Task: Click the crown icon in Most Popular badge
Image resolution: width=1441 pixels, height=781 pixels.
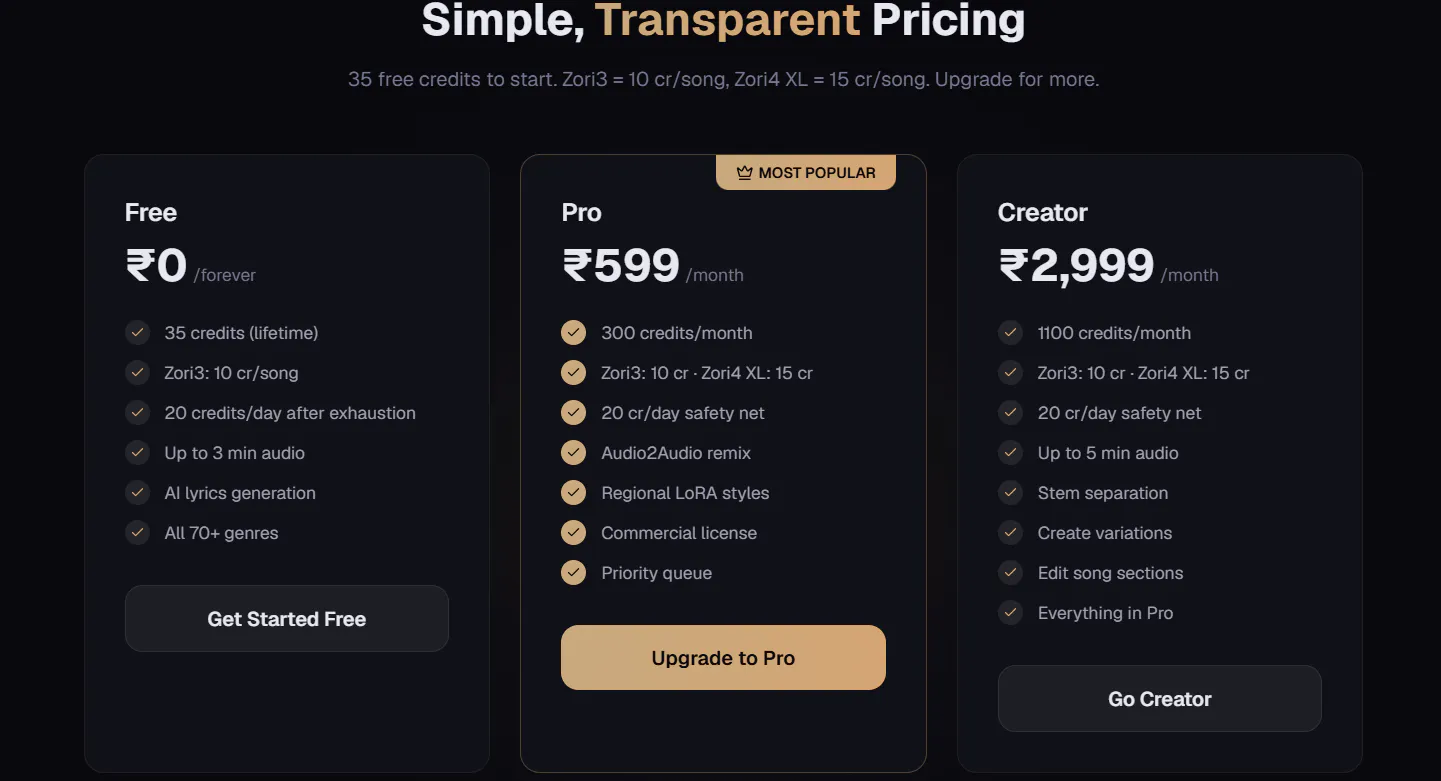Action: tap(744, 173)
